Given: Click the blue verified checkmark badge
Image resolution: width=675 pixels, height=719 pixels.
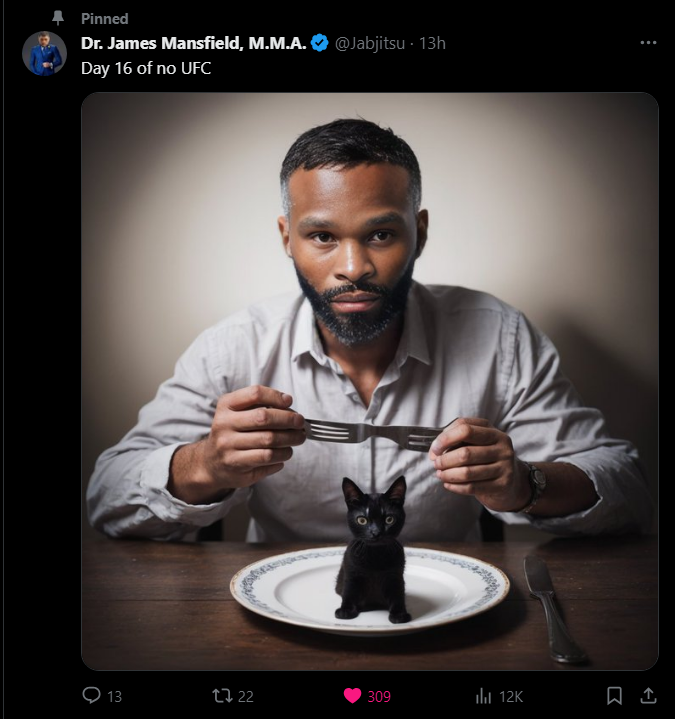Looking at the screenshot, I should (320, 43).
